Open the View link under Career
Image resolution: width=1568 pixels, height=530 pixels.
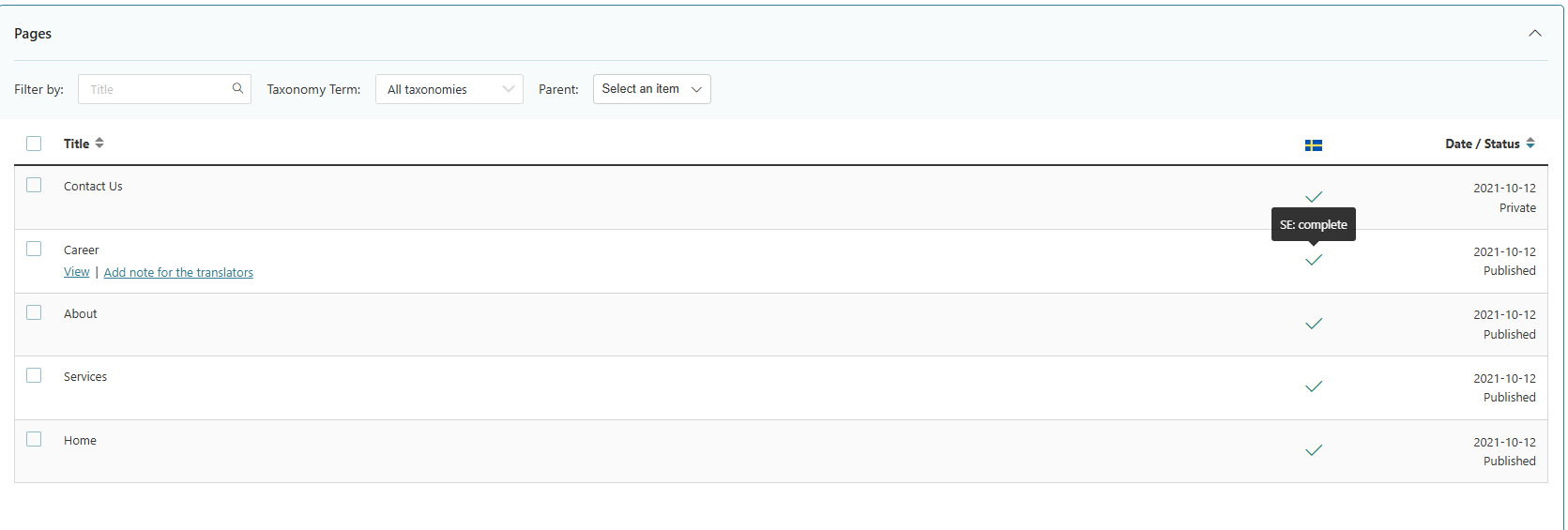77,272
